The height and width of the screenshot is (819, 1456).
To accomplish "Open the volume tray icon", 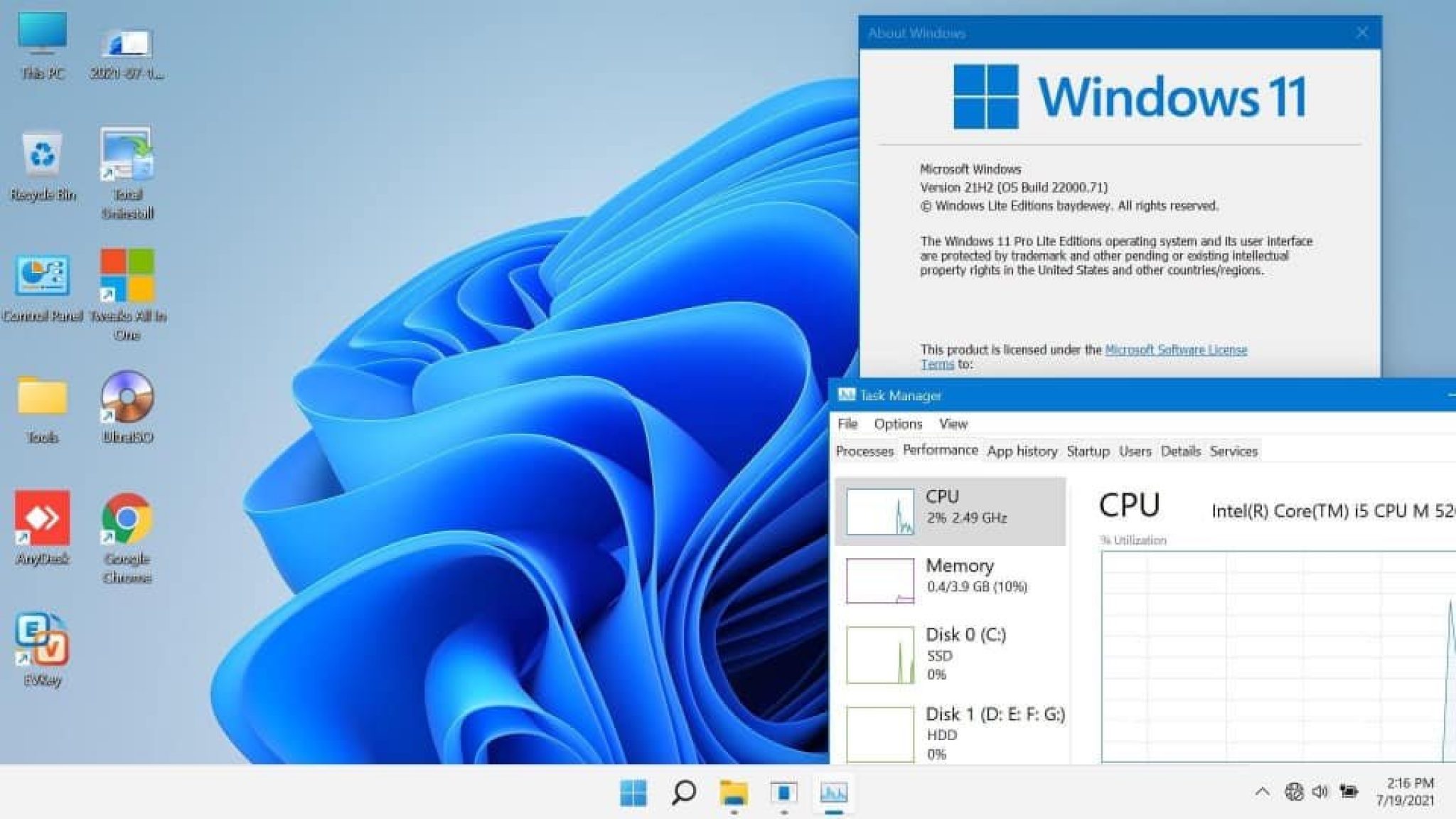I will point(1320,791).
